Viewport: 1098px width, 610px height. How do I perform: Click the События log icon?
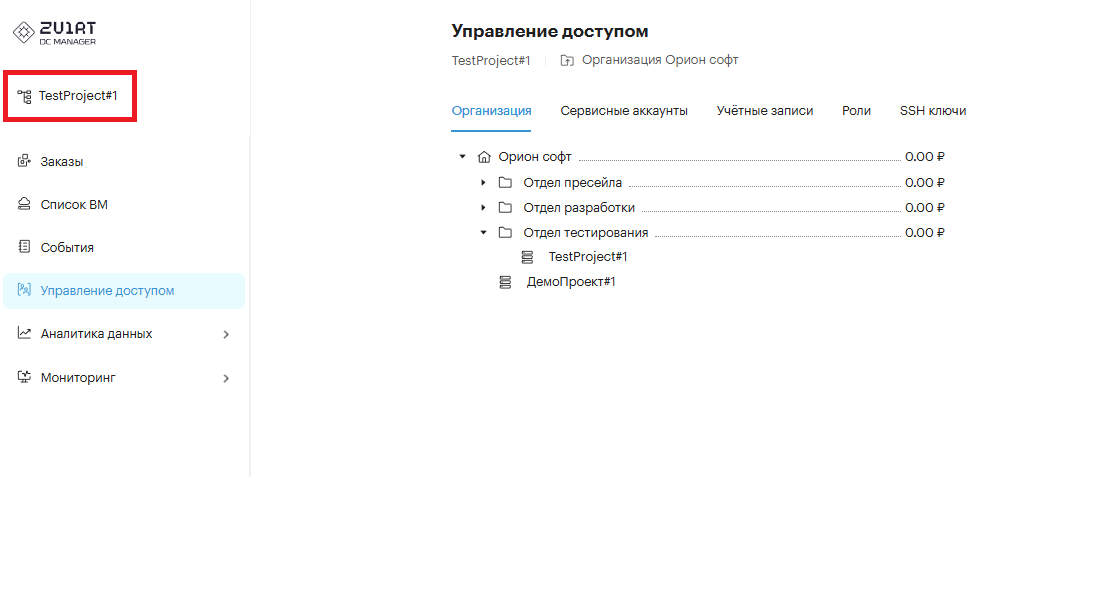(x=25, y=247)
